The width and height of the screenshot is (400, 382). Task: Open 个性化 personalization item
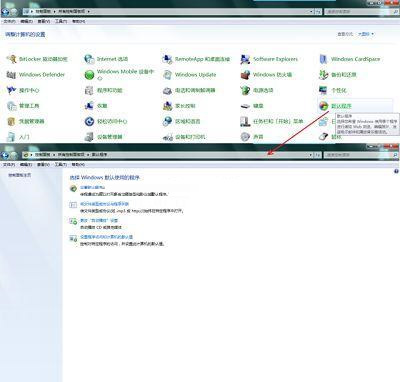332,90
